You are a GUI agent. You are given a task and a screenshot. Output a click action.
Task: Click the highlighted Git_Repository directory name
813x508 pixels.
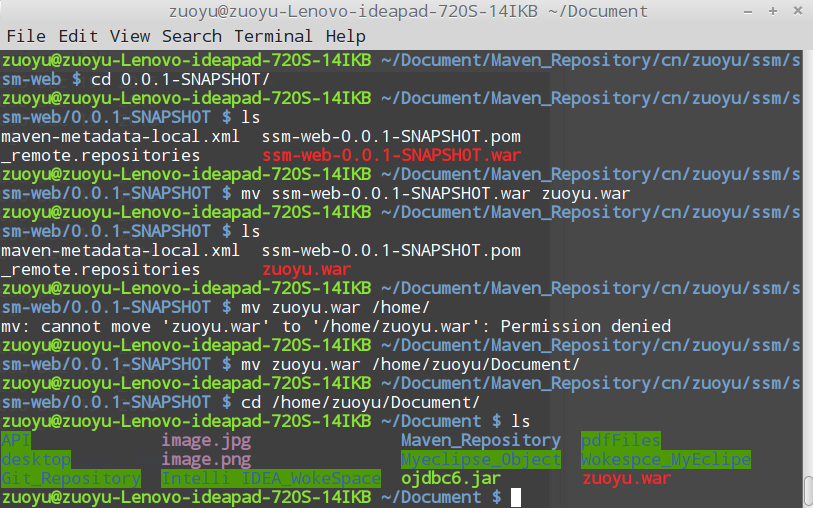(71, 478)
